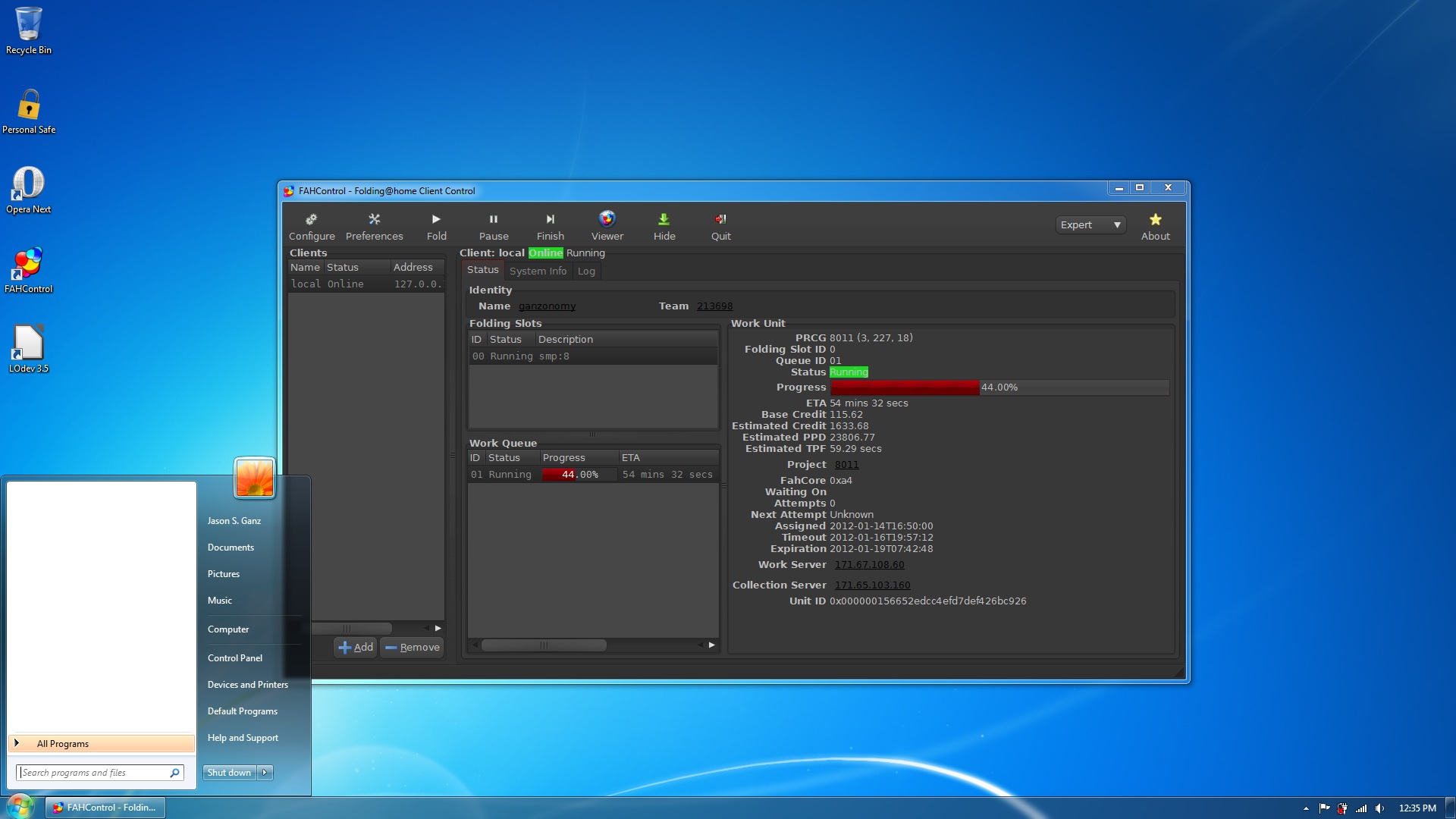
Task: Expand the Expert mode dropdown
Action: click(1090, 224)
